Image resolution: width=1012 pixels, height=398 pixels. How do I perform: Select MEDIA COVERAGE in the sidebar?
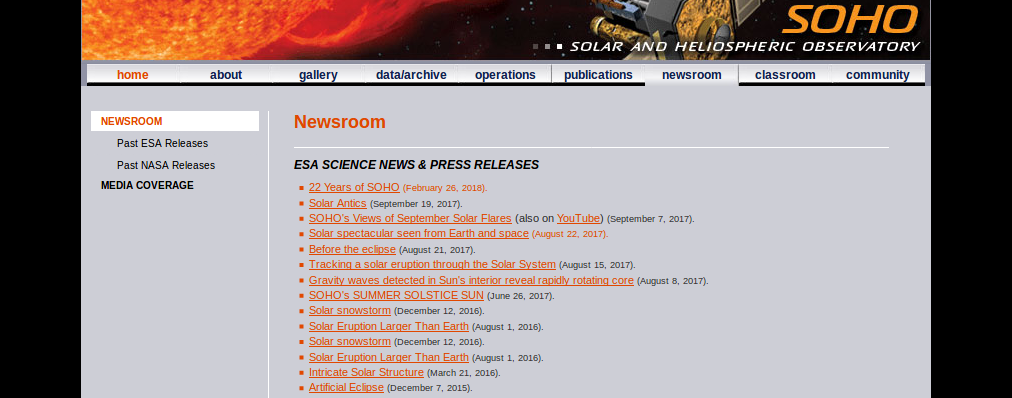click(x=147, y=185)
